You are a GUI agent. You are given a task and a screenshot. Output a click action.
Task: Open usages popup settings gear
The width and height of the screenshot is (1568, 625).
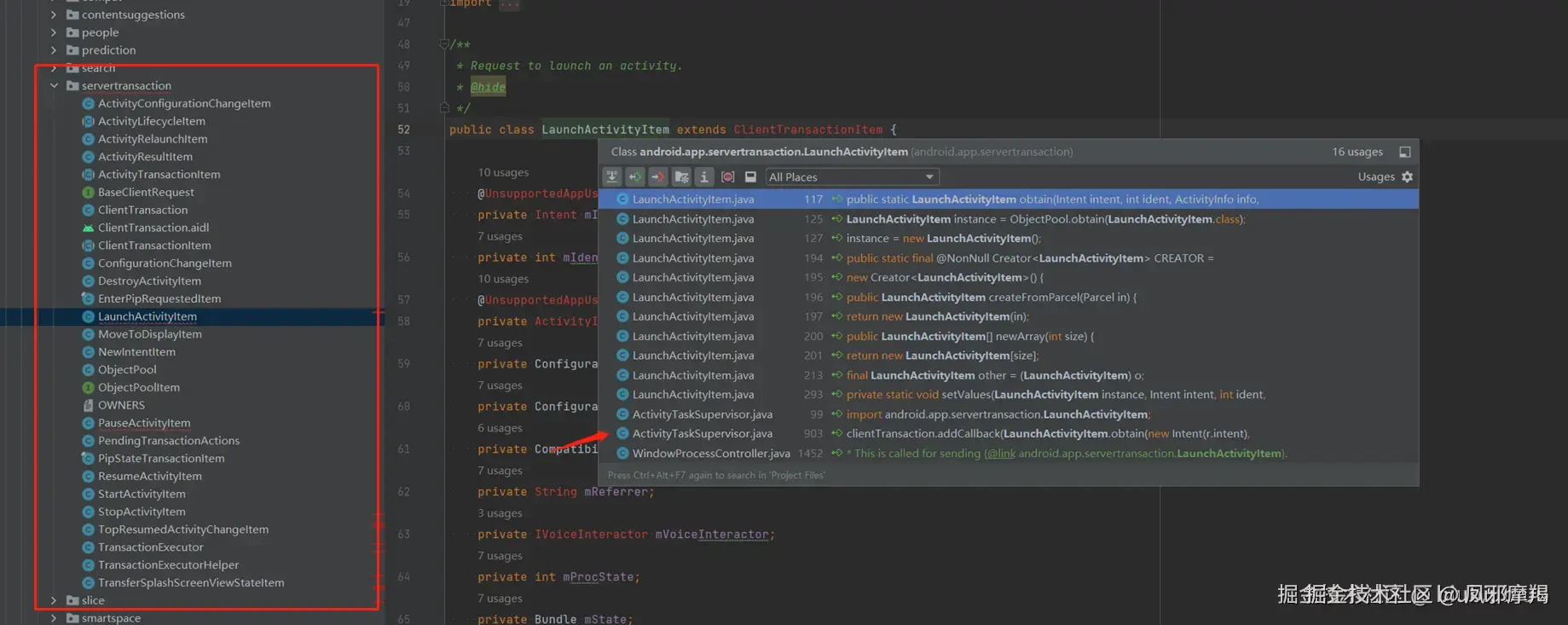click(x=1407, y=177)
